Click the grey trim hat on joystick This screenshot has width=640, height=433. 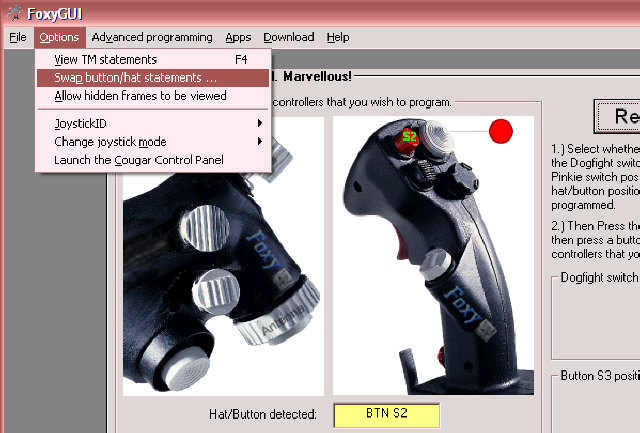437,136
